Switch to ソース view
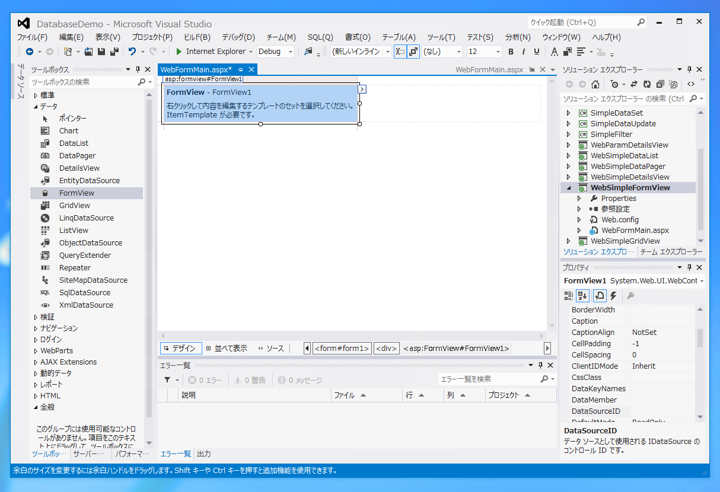This screenshot has height=492, width=720. pyautogui.click(x=271, y=348)
